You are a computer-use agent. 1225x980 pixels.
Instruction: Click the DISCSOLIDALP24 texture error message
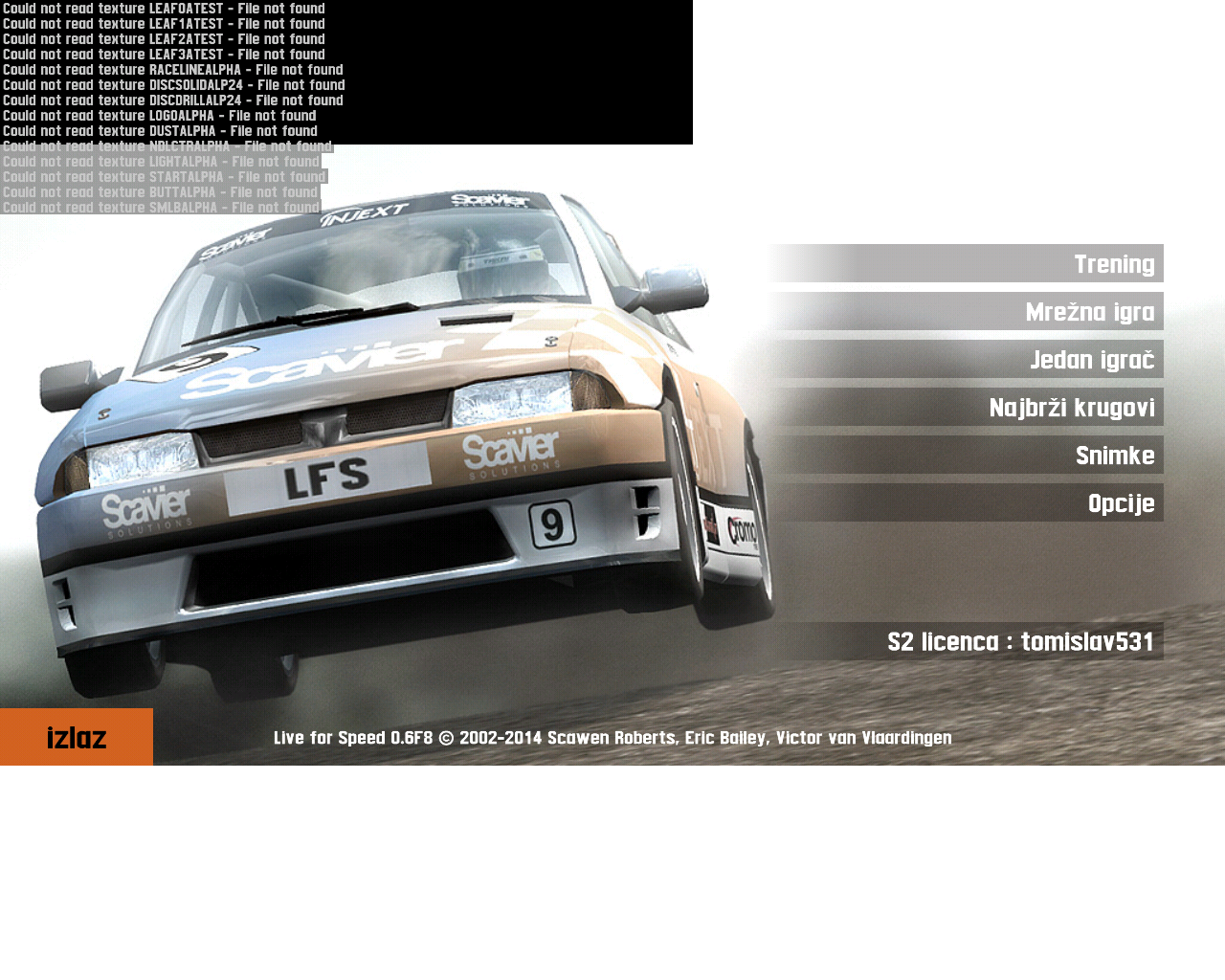[x=173, y=84]
